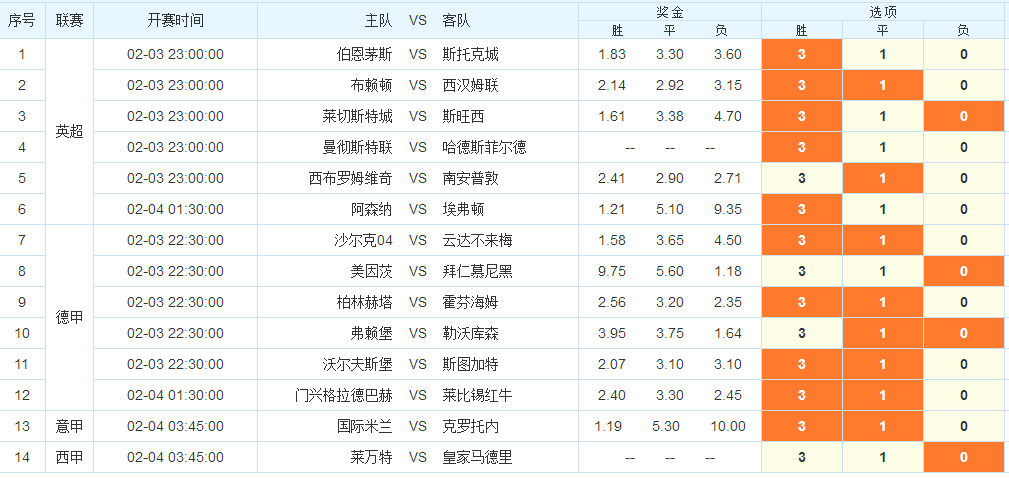Select win option 3 for 弗赖堡 match
This screenshot has height=478, width=1009.
click(802, 333)
